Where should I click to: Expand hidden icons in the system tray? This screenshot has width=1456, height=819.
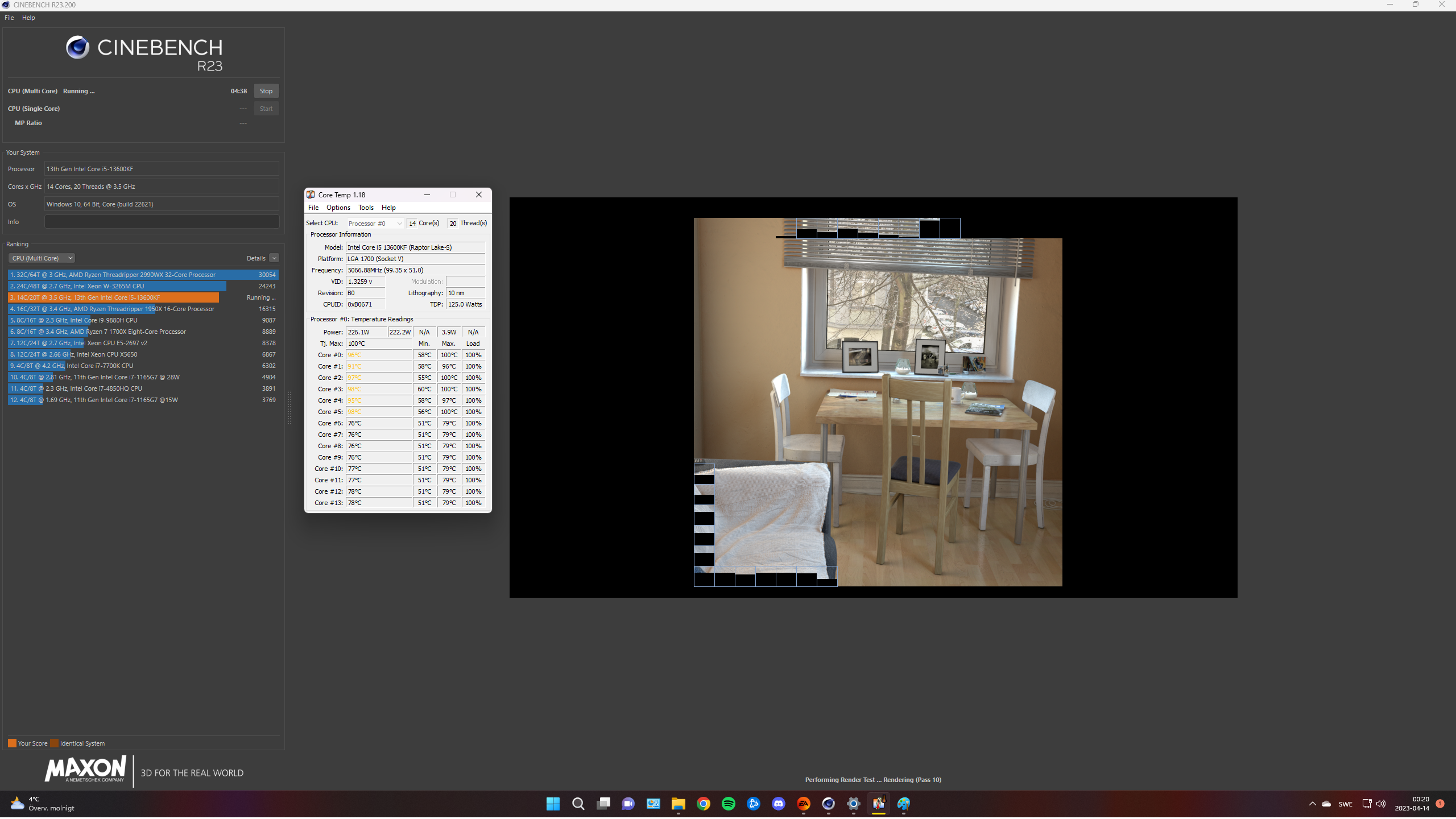point(1313,804)
